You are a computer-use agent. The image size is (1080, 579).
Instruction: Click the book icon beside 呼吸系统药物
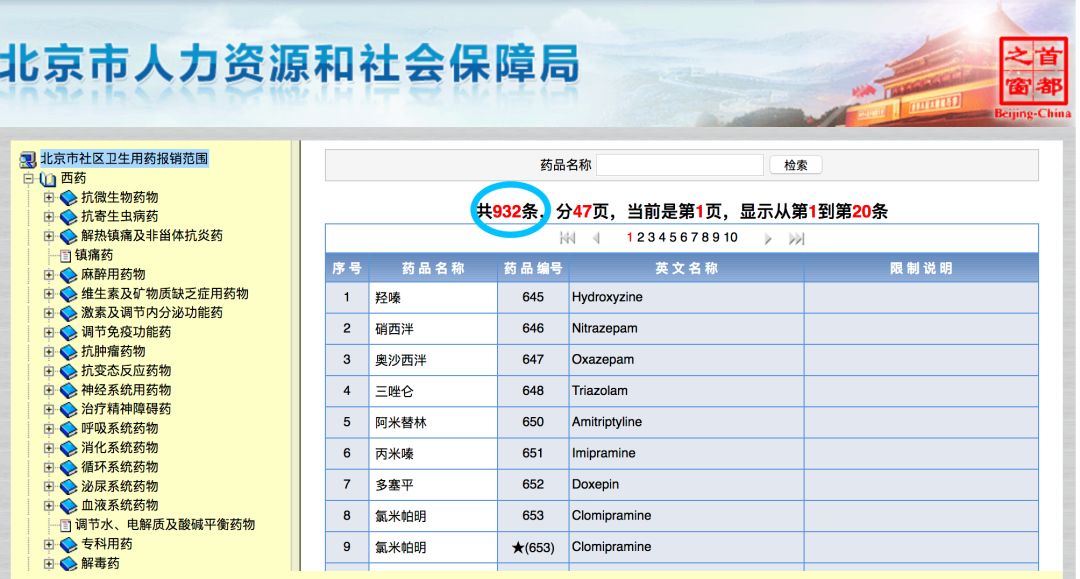point(68,430)
